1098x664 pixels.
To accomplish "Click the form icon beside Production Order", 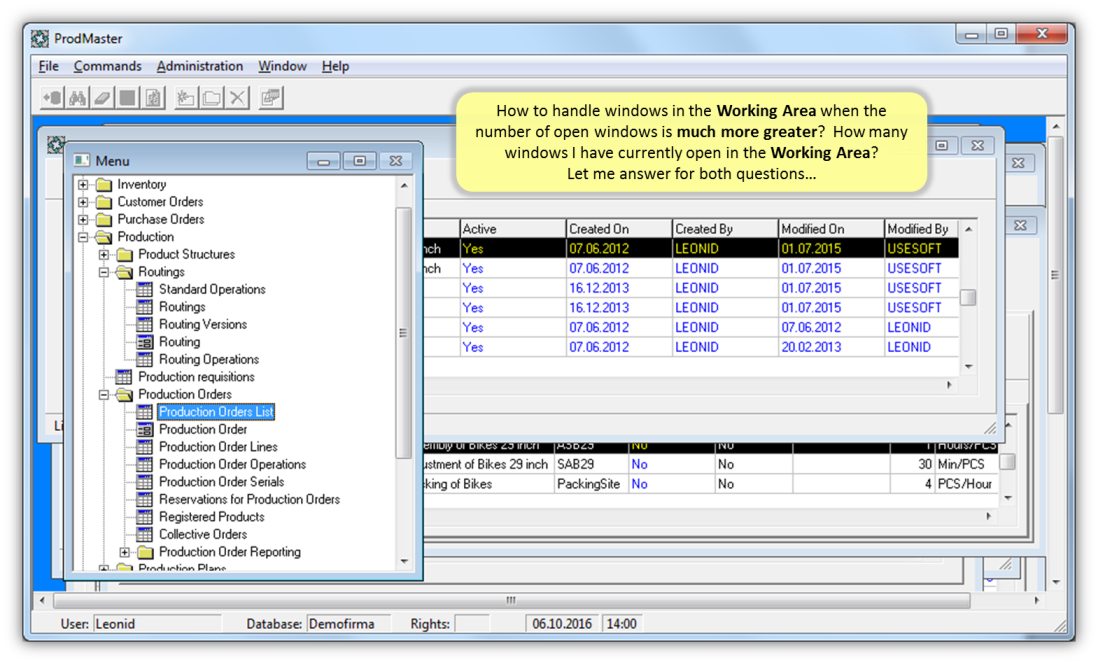I will [145, 429].
